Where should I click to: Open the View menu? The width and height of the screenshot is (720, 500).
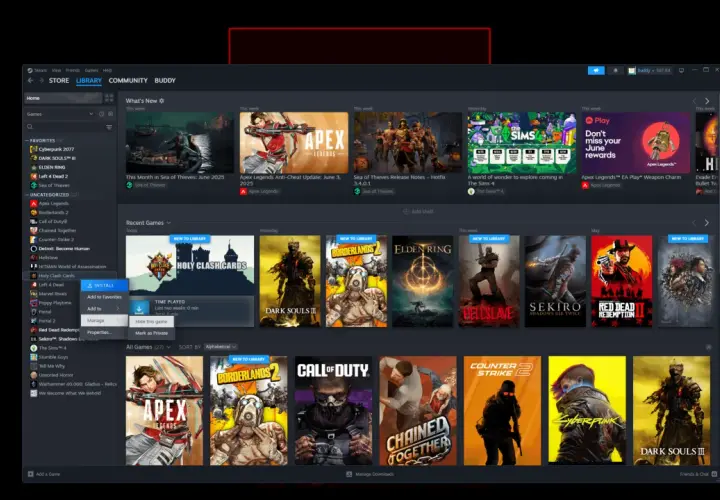(56, 70)
